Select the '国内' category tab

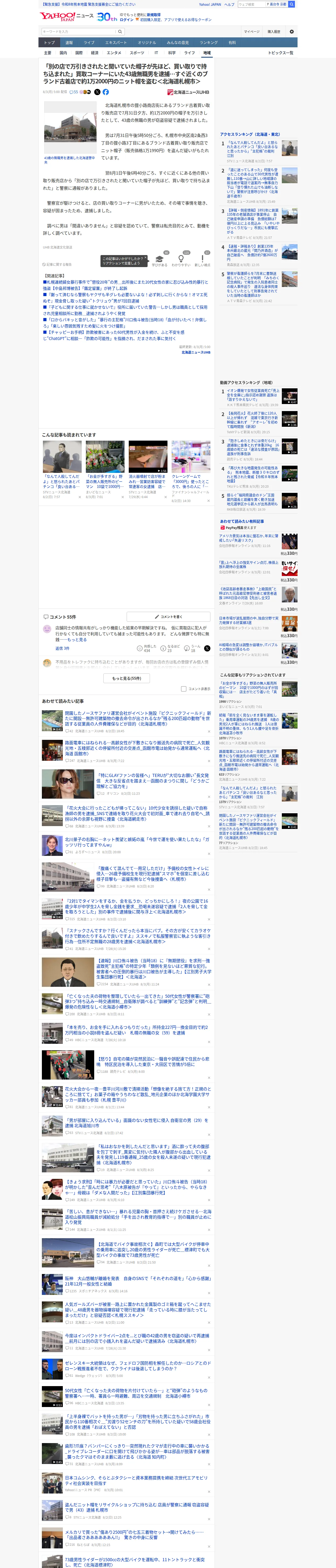coord(63,53)
